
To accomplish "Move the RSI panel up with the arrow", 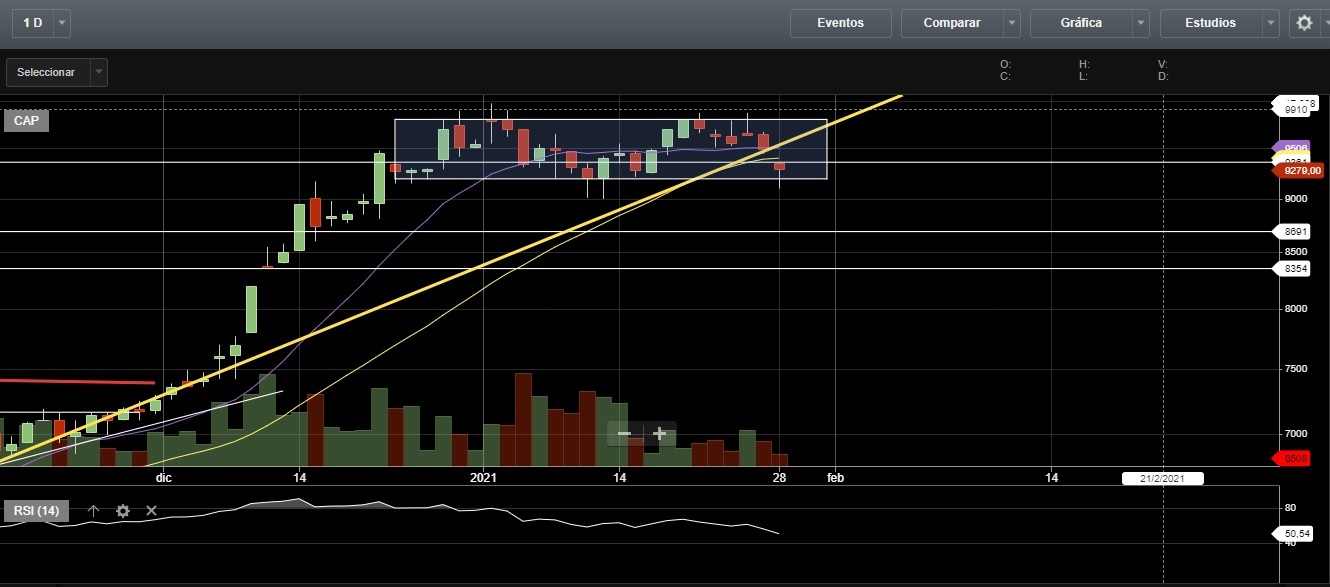I will click(x=94, y=511).
